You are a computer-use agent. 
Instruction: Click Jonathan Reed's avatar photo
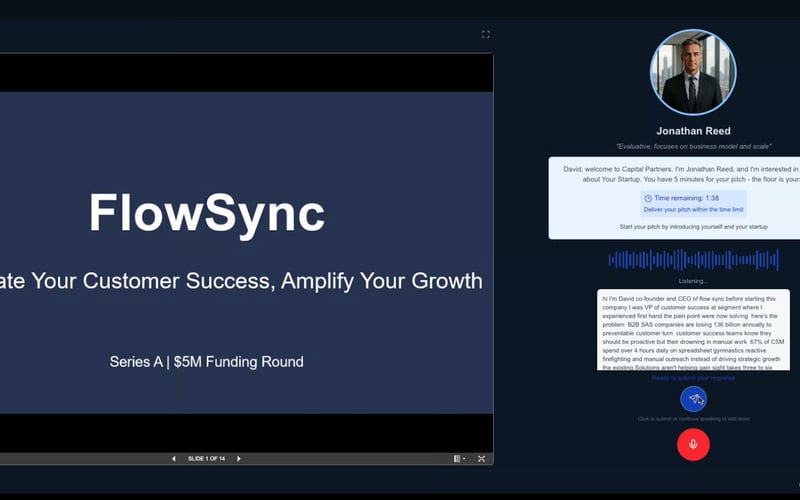click(693, 72)
